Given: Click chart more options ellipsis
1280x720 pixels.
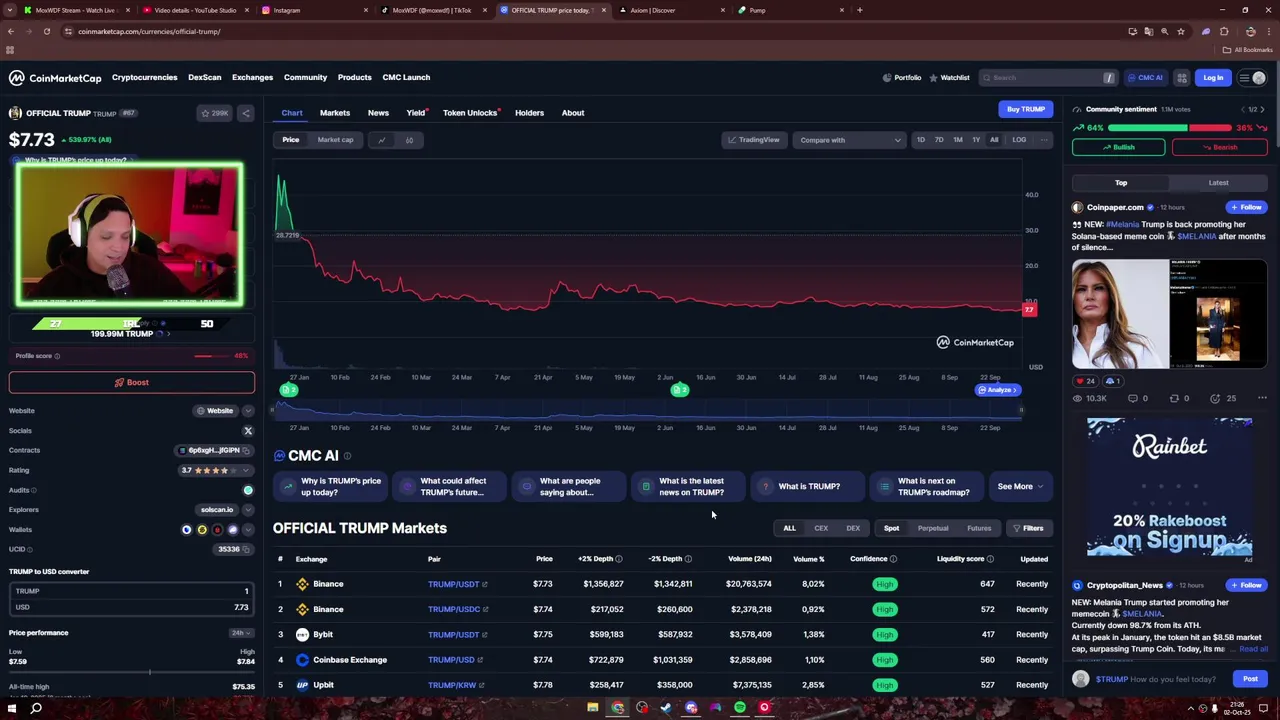Looking at the screenshot, I should click(1044, 140).
